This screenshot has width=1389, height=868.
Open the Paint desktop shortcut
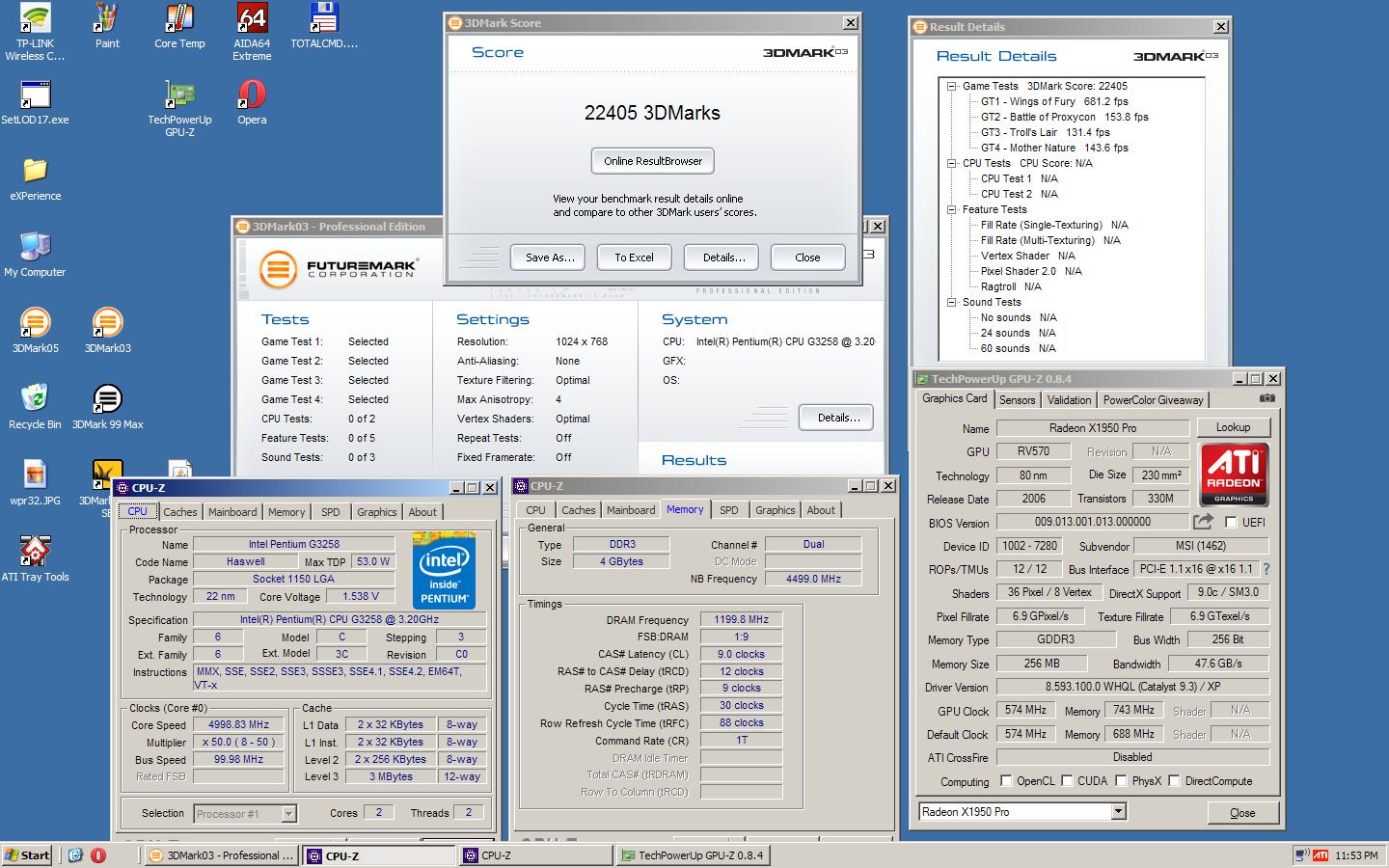pyautogui.click(x=107, y=26)
